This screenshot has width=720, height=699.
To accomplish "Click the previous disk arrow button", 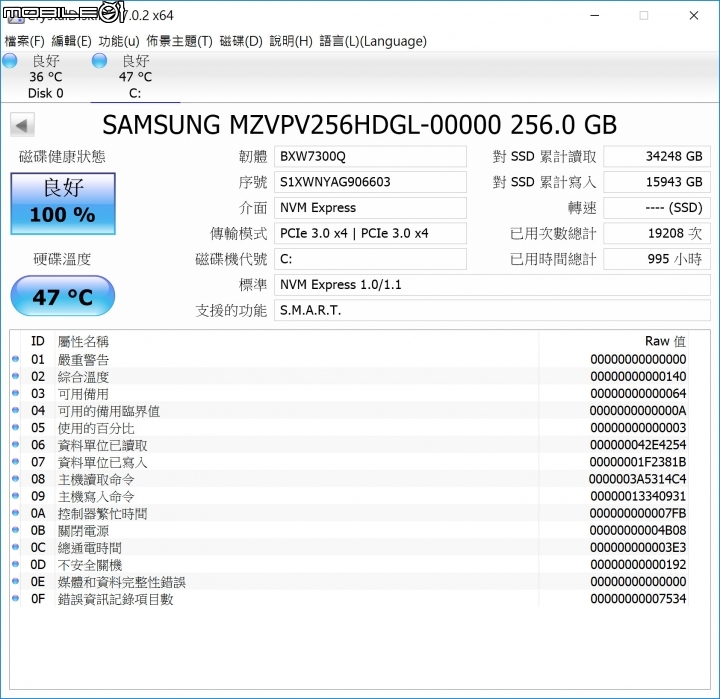I will [x=22, y=125].
